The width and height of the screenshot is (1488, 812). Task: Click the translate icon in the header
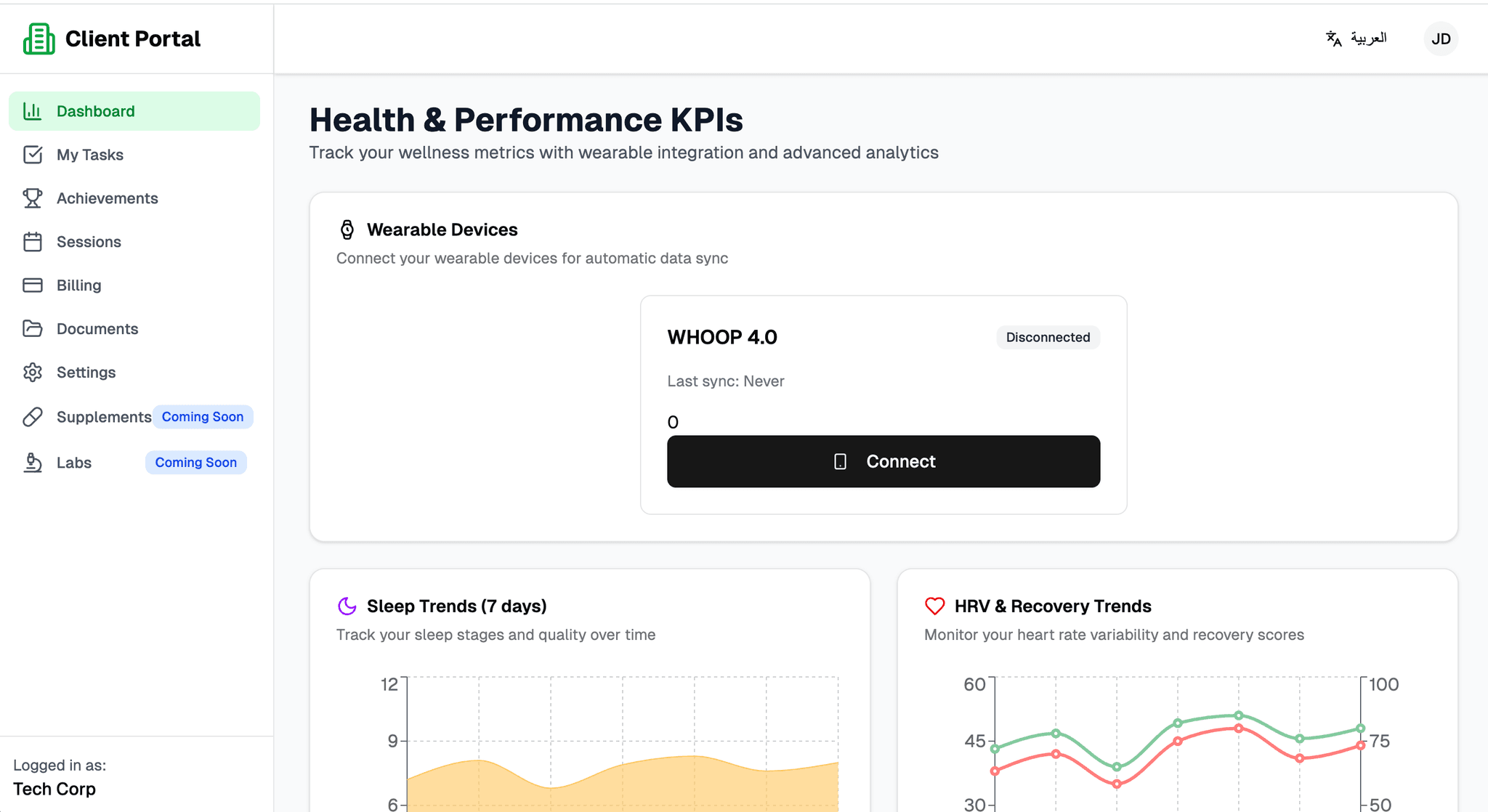[1334, 38]
